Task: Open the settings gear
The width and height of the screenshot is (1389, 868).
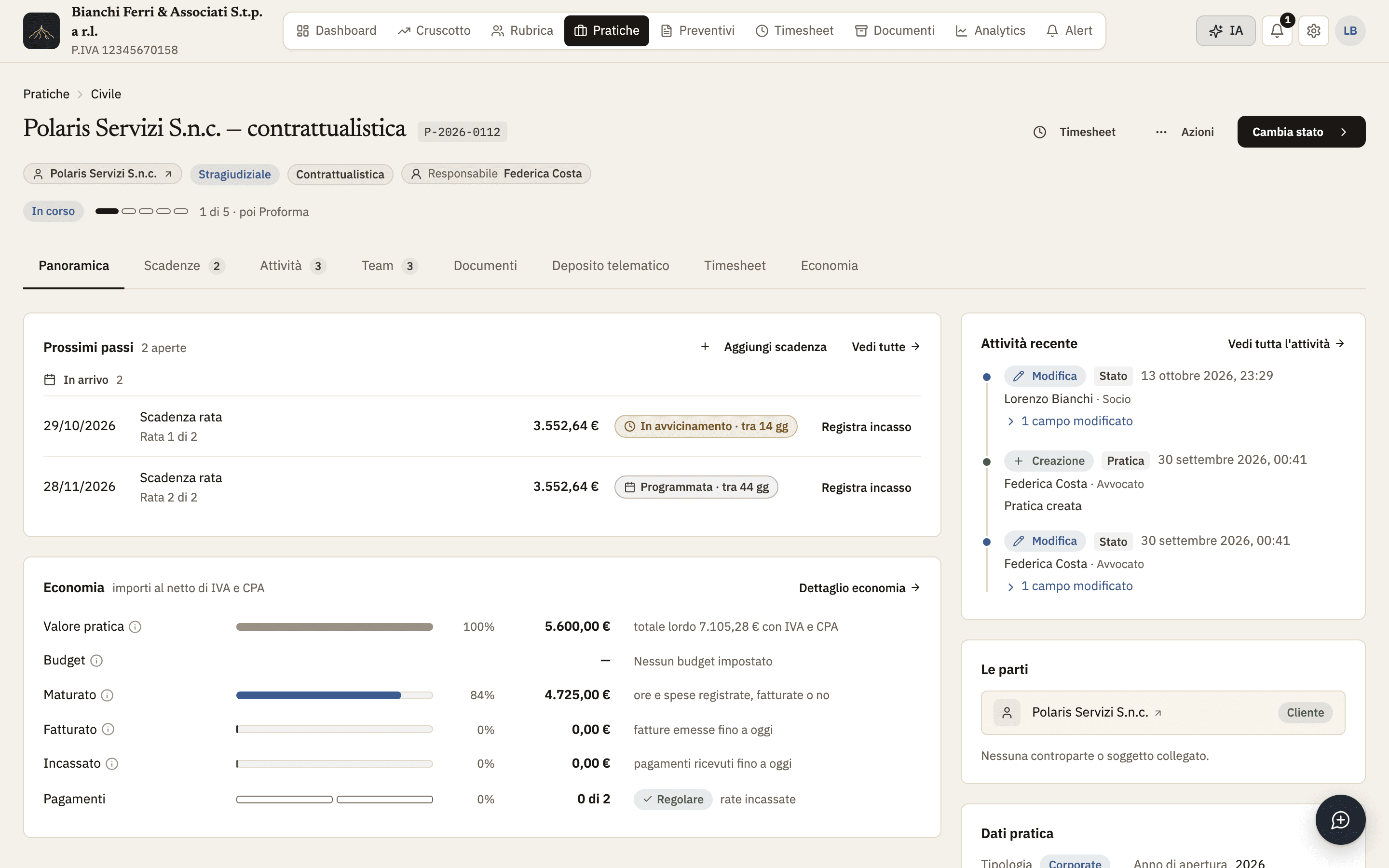Action: (x=1313, y=30)
